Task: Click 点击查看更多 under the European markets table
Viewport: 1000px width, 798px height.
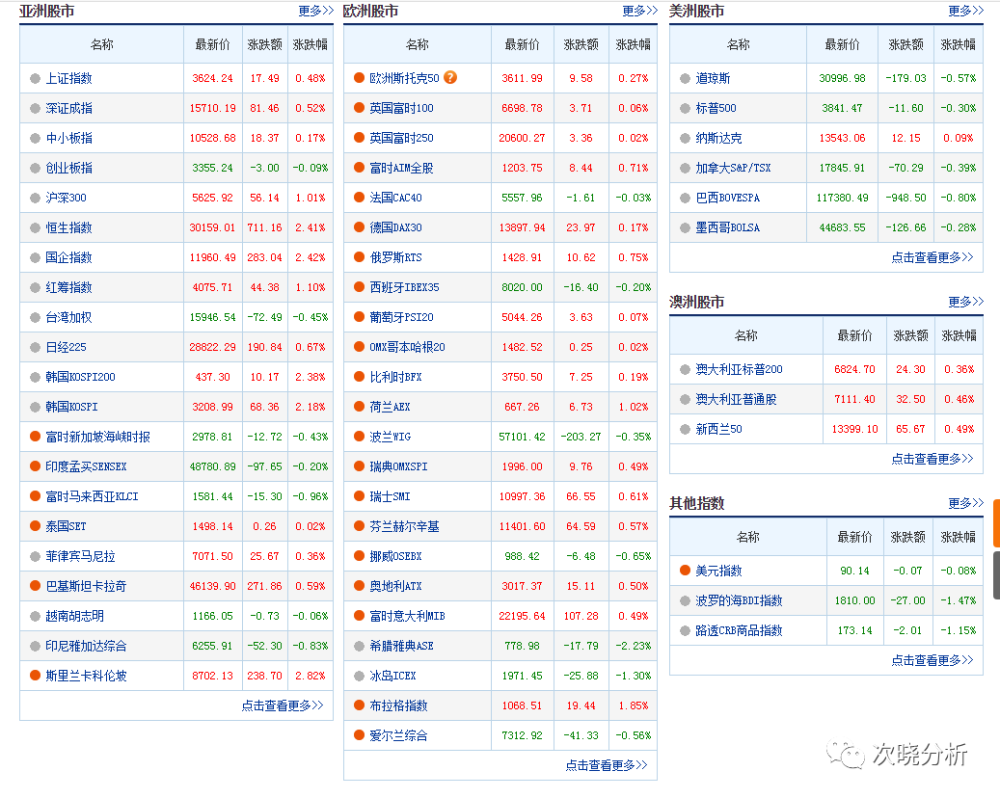Action: 606,765
